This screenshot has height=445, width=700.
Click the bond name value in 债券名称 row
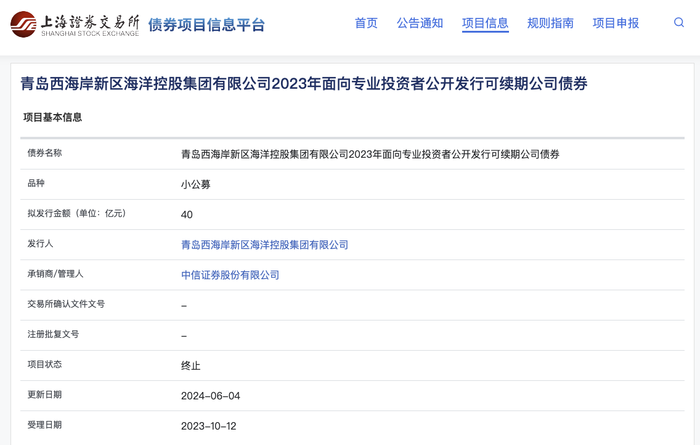point(370,154)
